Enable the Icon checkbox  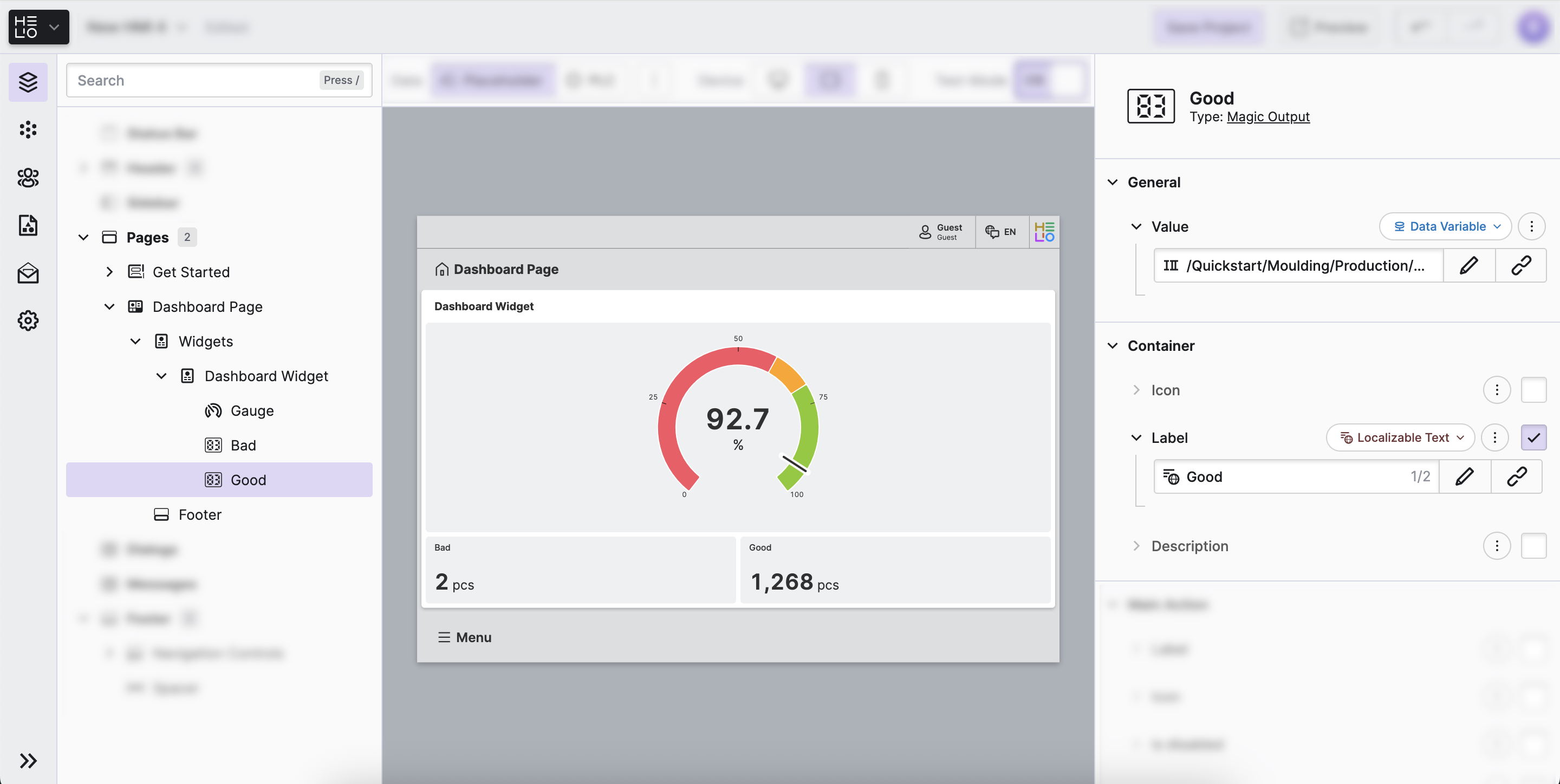pyautogui.click(x=1533, y=390)
